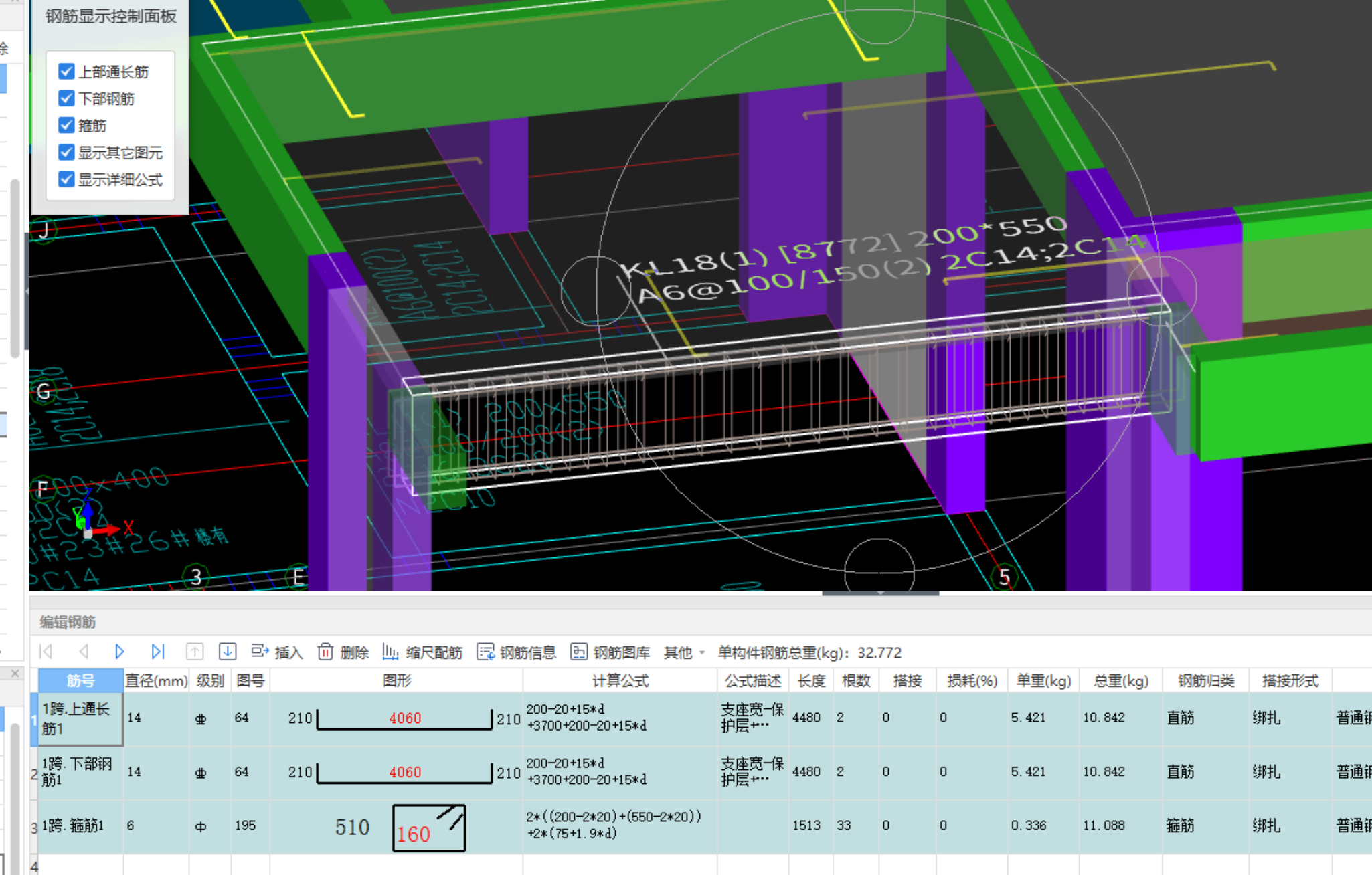The image size is (1372, 875).
Task: Click the 编辑钢筋 panel title
Action: [68, 622]
